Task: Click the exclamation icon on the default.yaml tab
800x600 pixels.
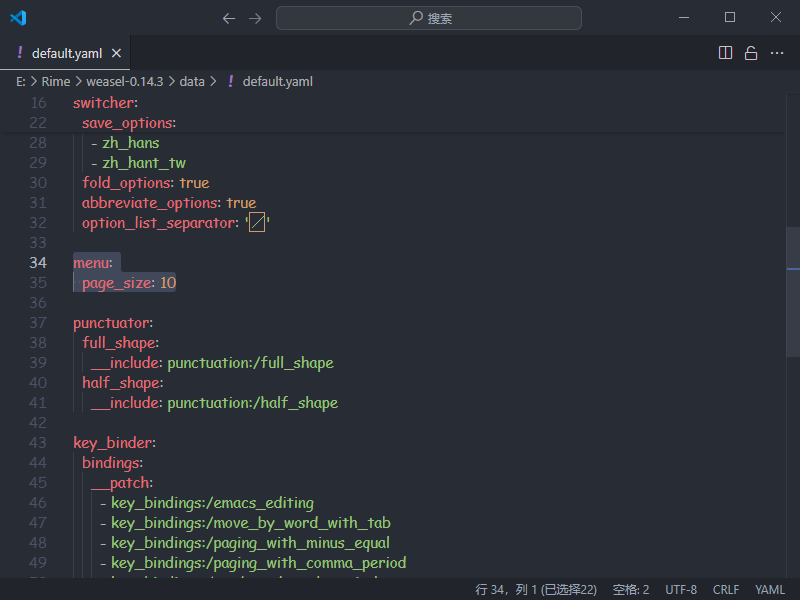Action: click(19, 53)
